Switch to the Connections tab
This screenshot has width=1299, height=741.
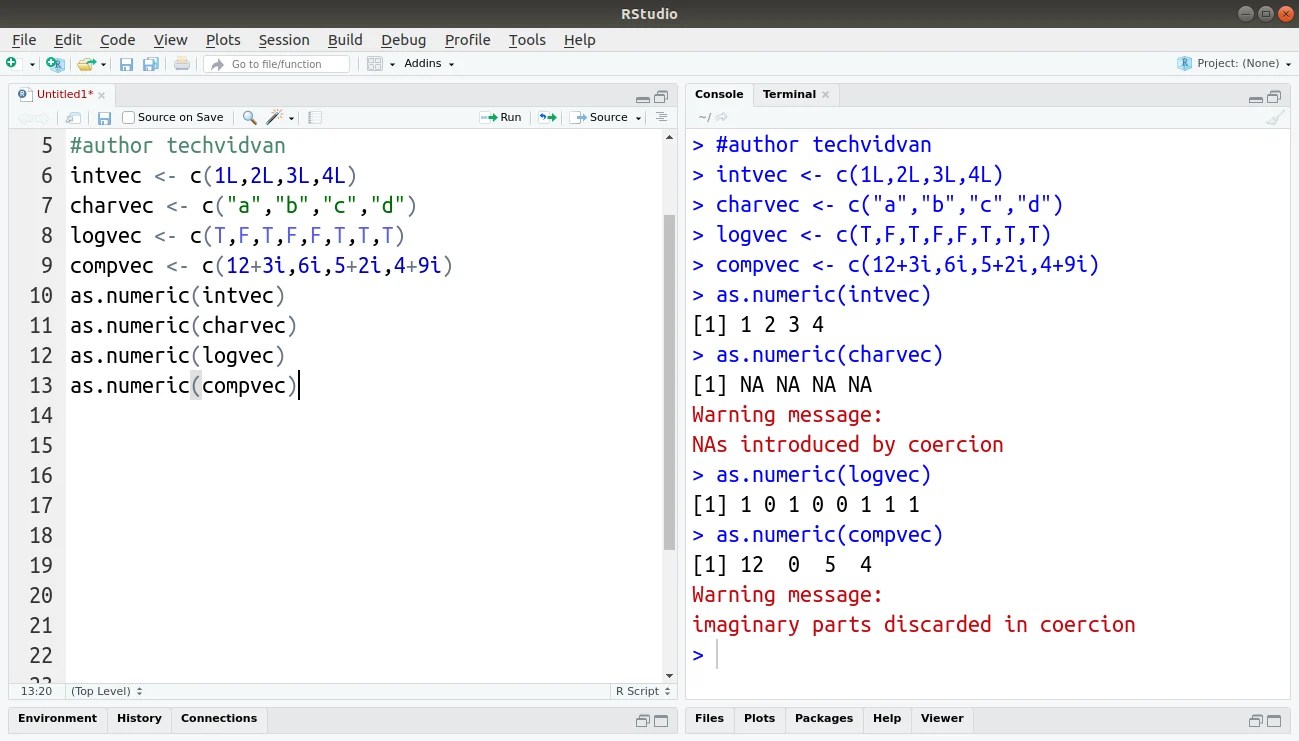coord(219,718)
